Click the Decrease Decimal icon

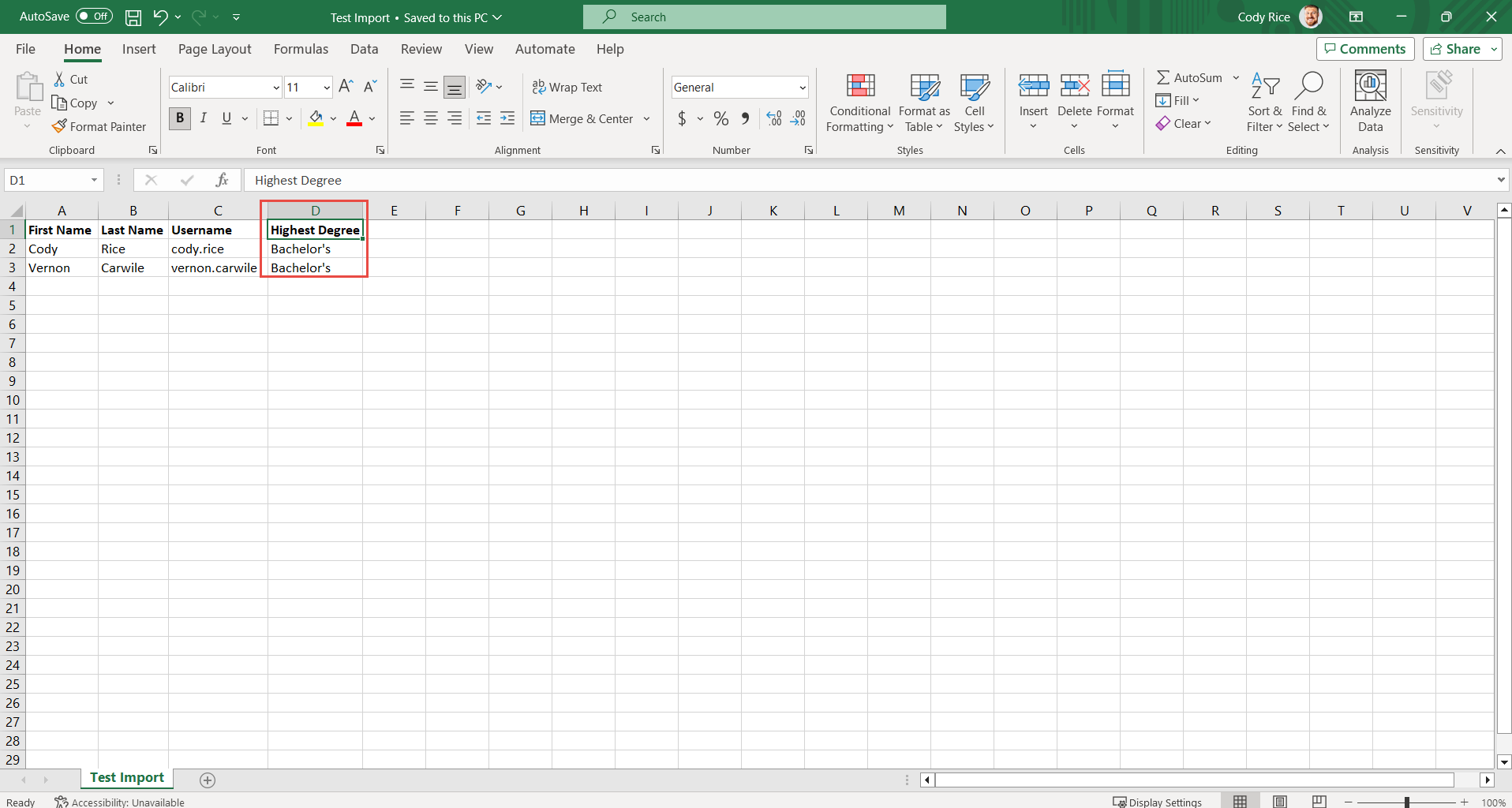click(x=799, y=118)
